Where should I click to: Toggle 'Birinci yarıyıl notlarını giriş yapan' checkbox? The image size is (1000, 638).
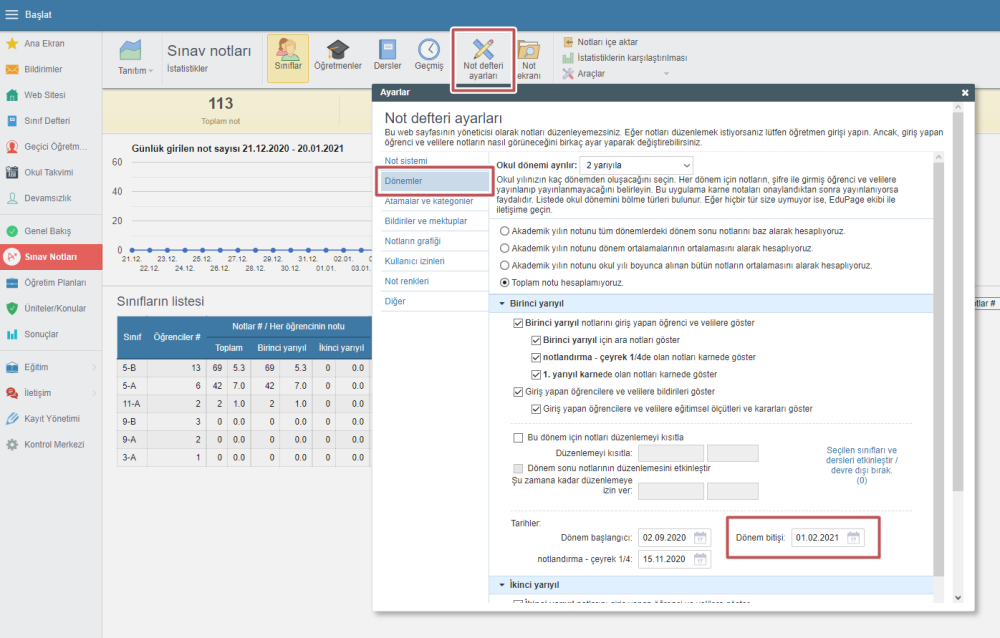[518, 323]
